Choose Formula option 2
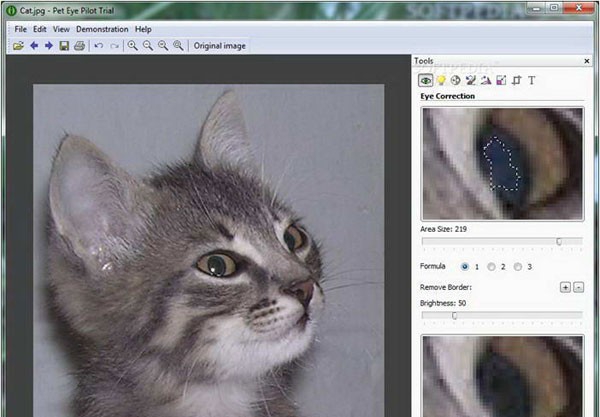This screenshot has width=600, height=417. pos(491,267)
